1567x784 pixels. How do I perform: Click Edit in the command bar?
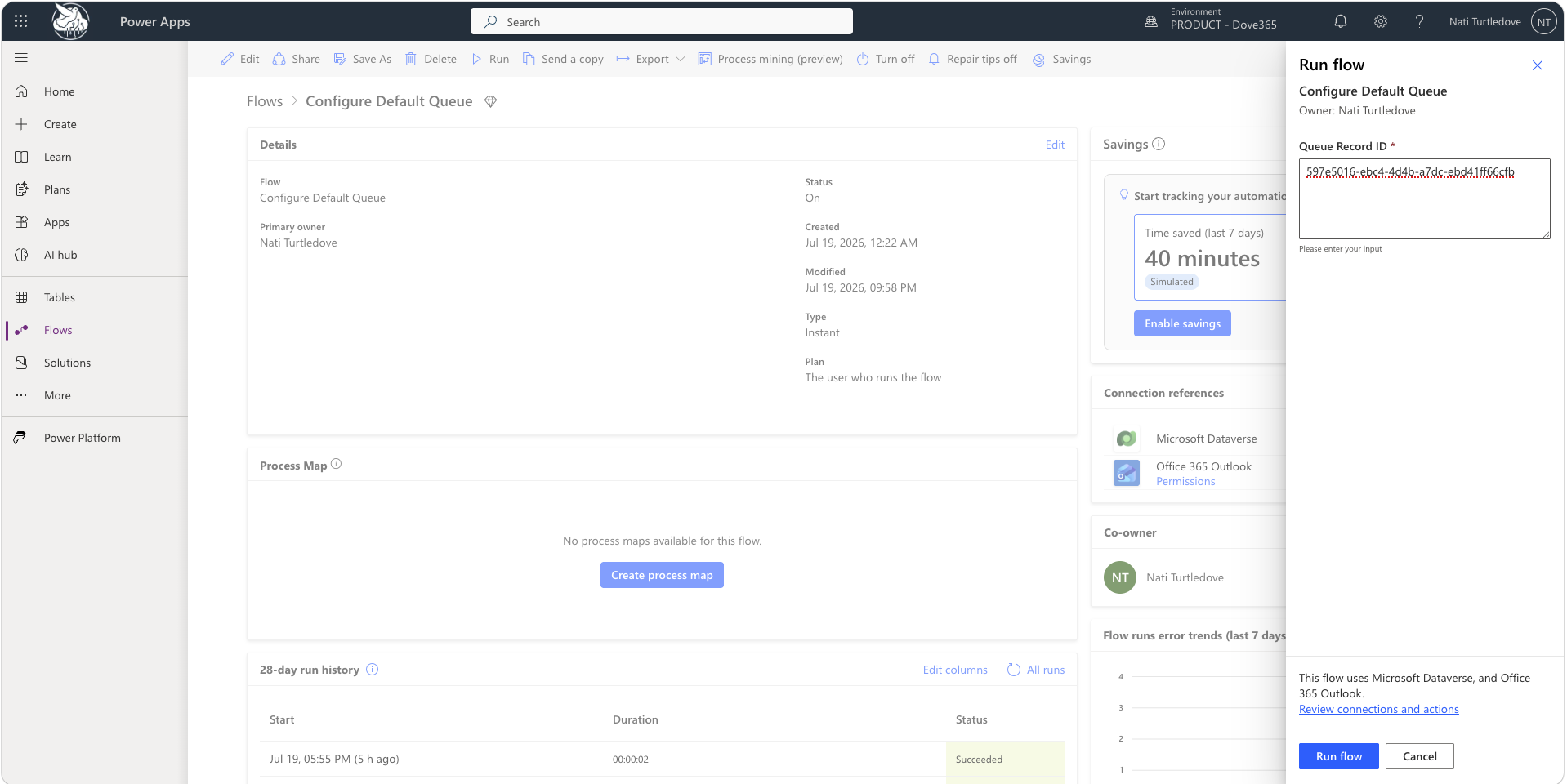point(240,59)
